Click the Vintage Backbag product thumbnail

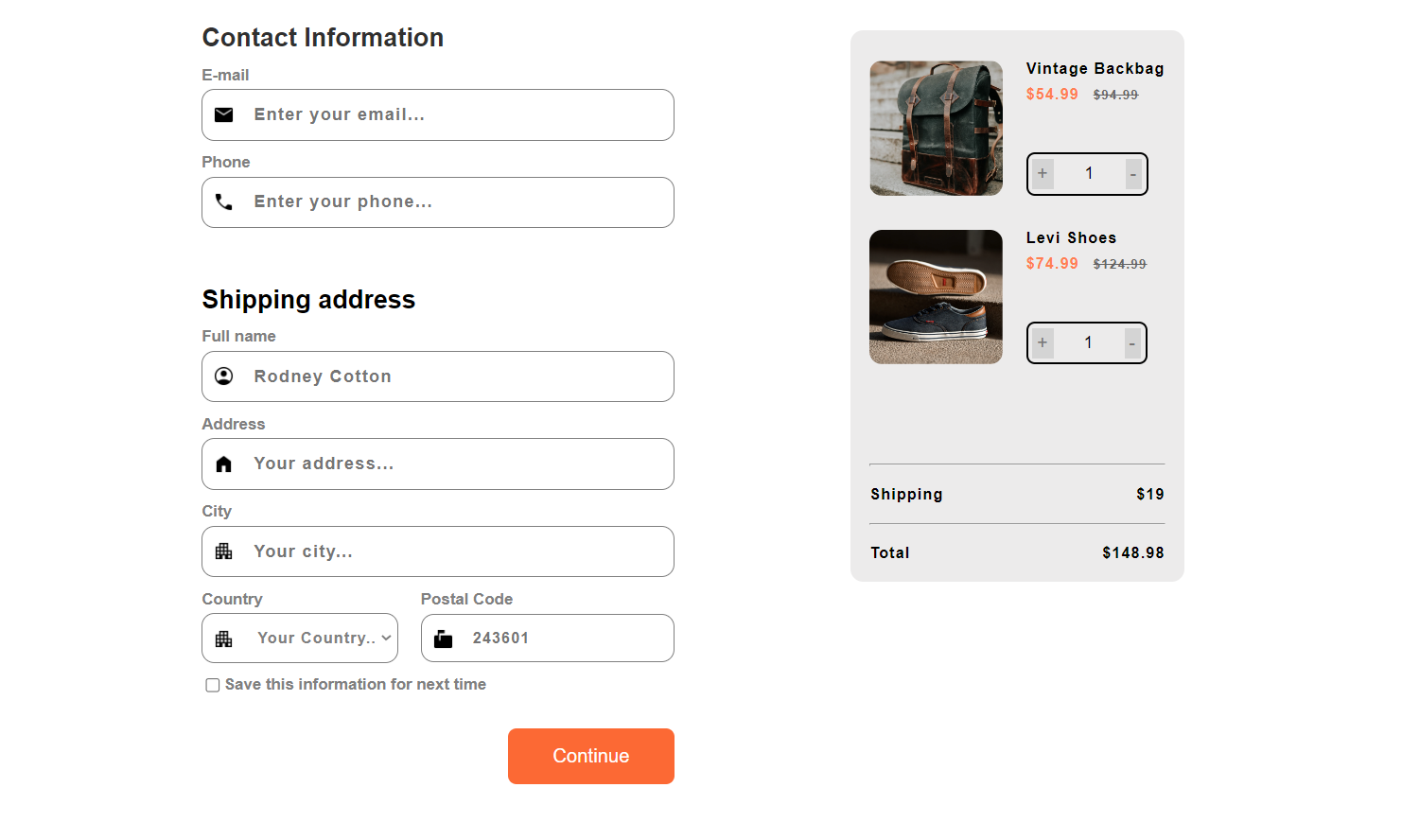tap(936, 128)
